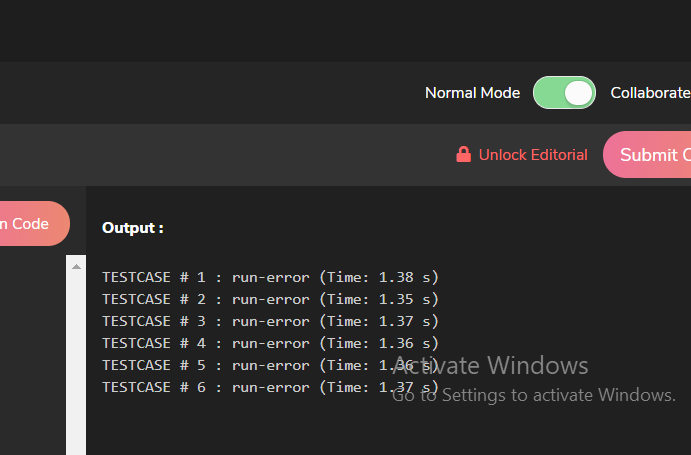Open the Unlock Editorial link
The image size is (691, 455).
533,155
